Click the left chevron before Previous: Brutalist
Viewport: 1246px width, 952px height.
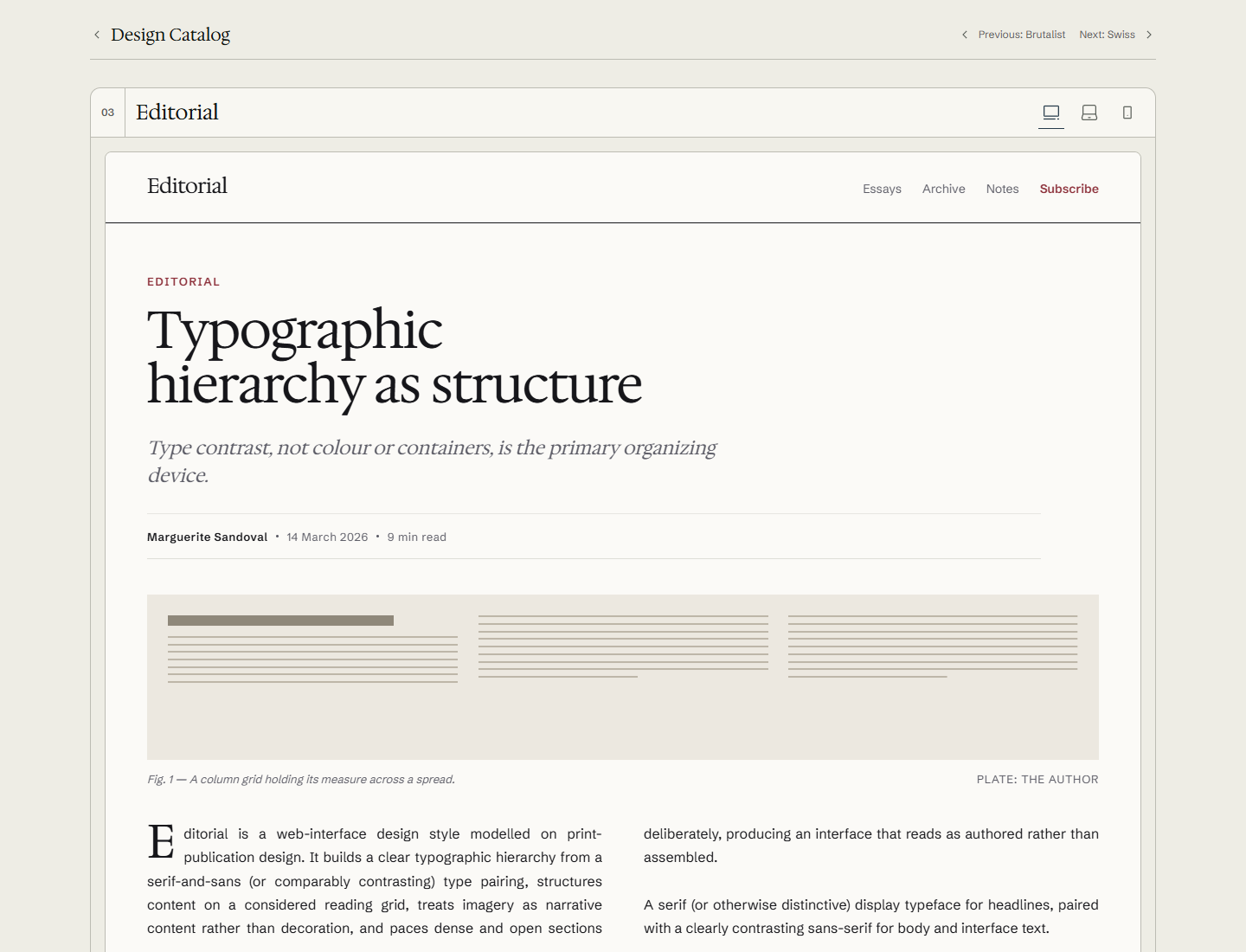pos(965,35)
